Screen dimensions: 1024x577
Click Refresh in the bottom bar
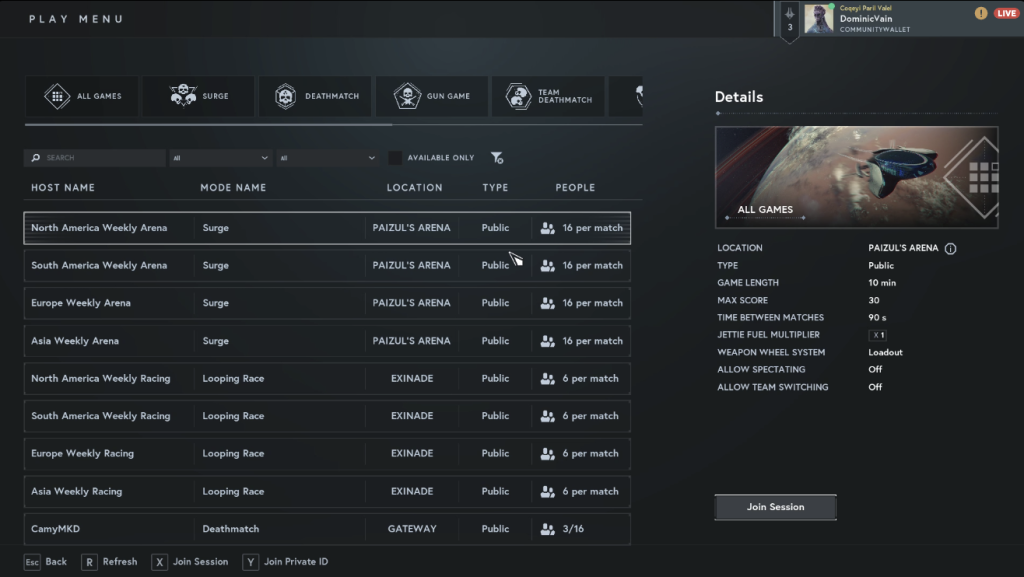[110, 562]
